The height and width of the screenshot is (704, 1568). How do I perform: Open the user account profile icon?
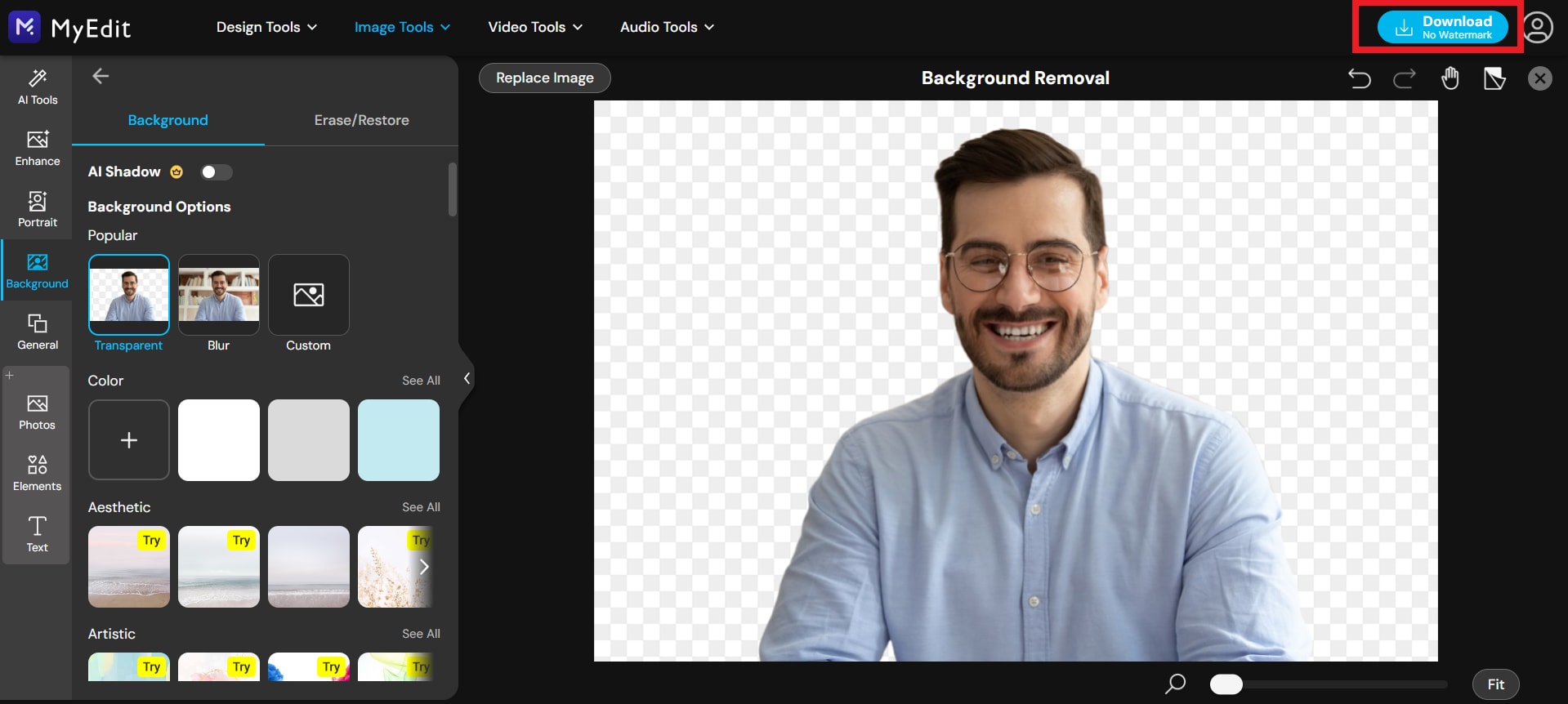click(1538, 27)
